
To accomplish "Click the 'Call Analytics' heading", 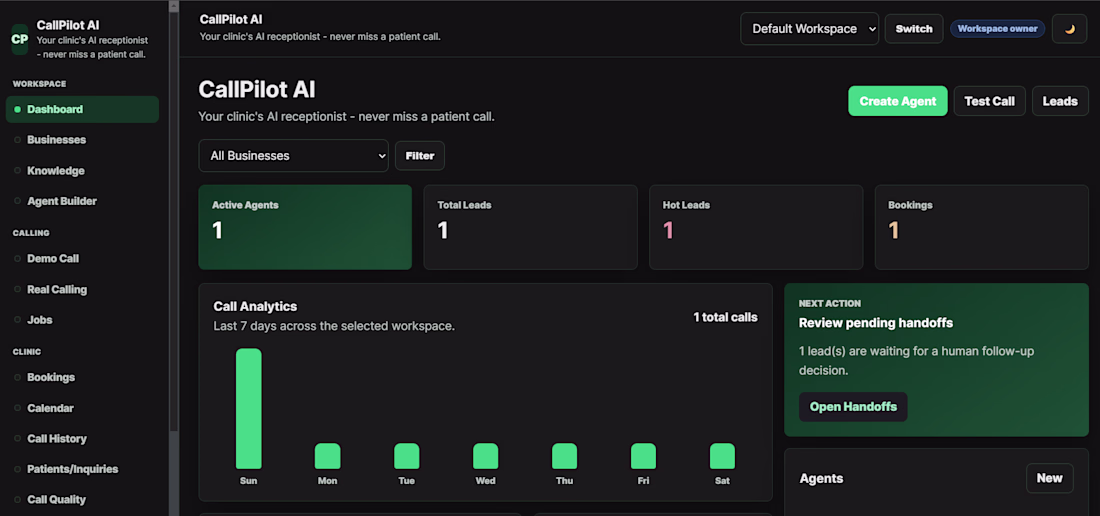I will [x=255, y=306].
